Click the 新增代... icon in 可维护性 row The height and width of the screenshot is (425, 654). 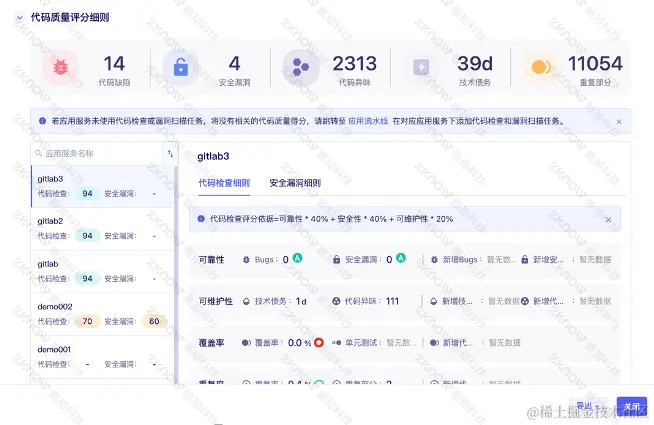point(525,301)
